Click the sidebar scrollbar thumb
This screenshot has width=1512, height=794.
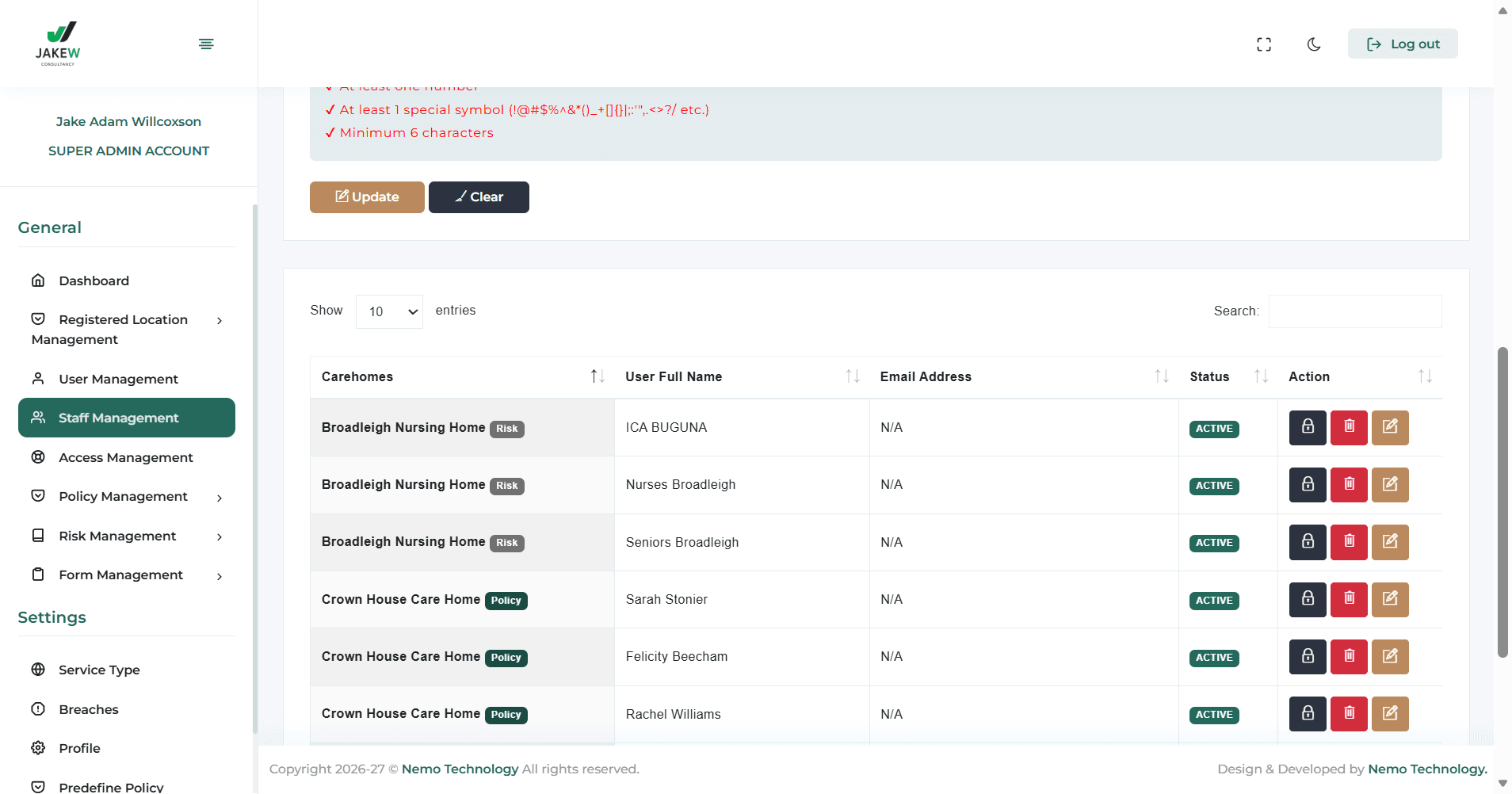[255, 469]
